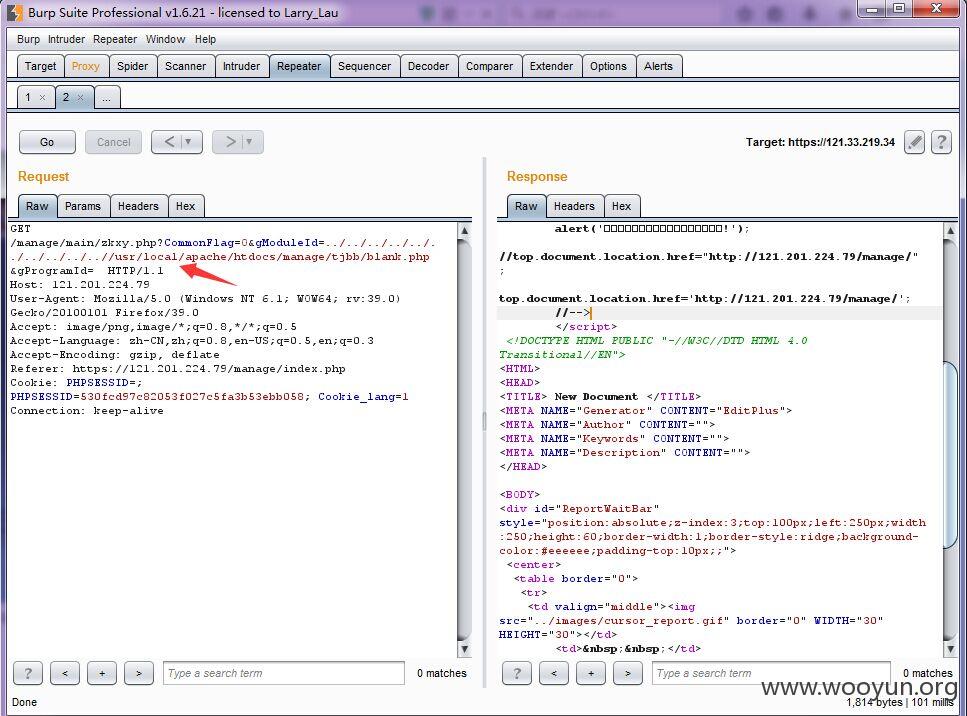Click response search help button
Screen dimensions: 967x716
pyautogui.click(x=517, y=673)
